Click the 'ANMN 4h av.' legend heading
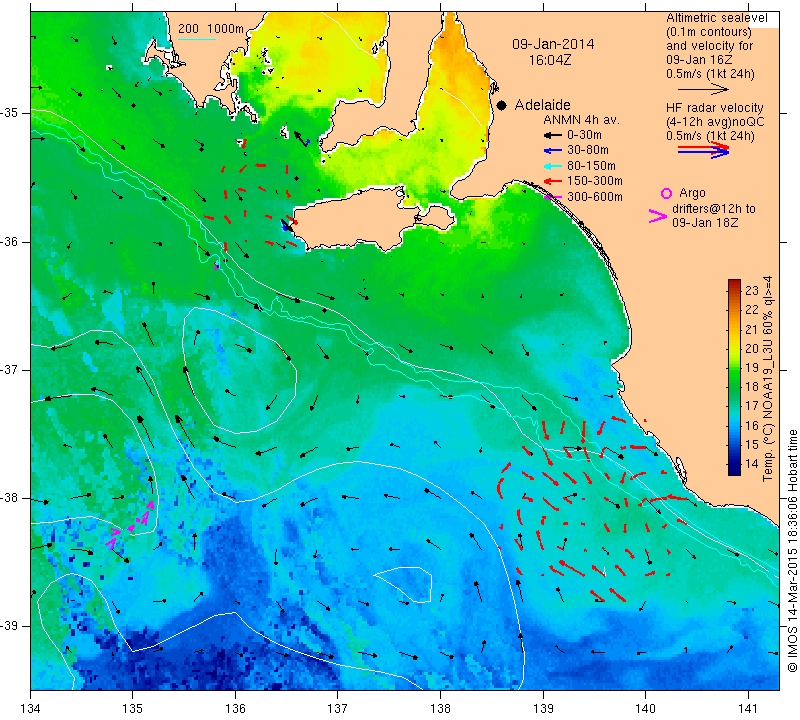 581,120
